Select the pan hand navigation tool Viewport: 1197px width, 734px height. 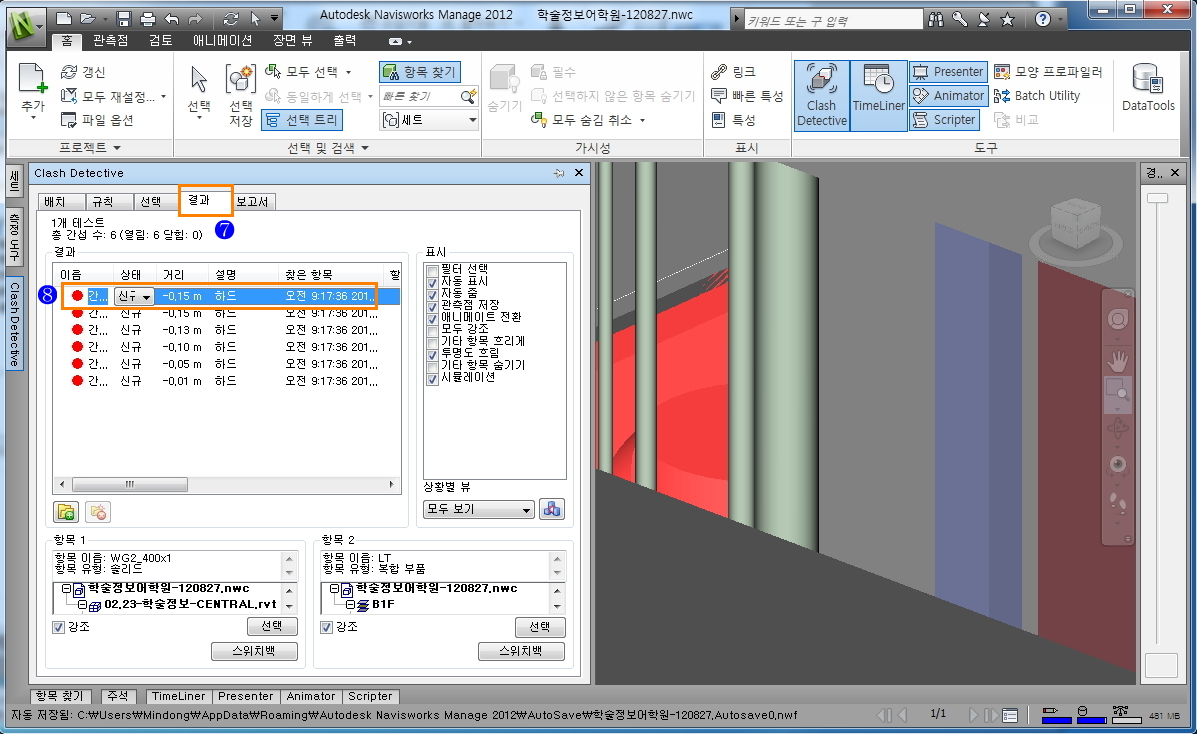tap(1117, 360)
